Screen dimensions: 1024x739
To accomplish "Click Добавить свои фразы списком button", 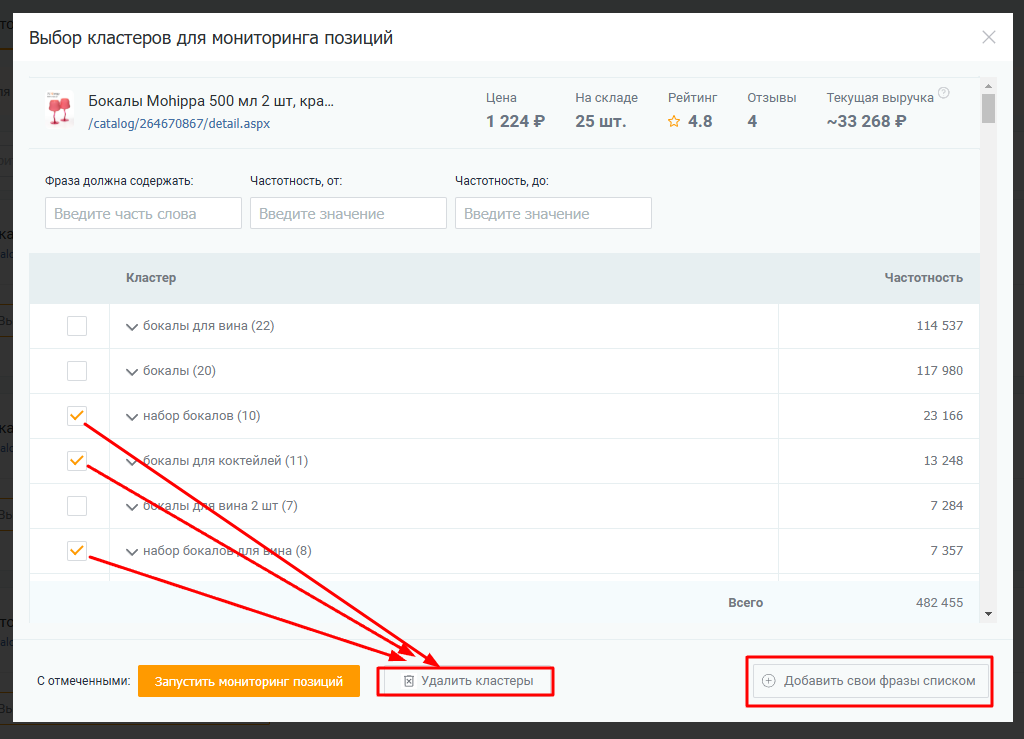I will click(870, 681).
